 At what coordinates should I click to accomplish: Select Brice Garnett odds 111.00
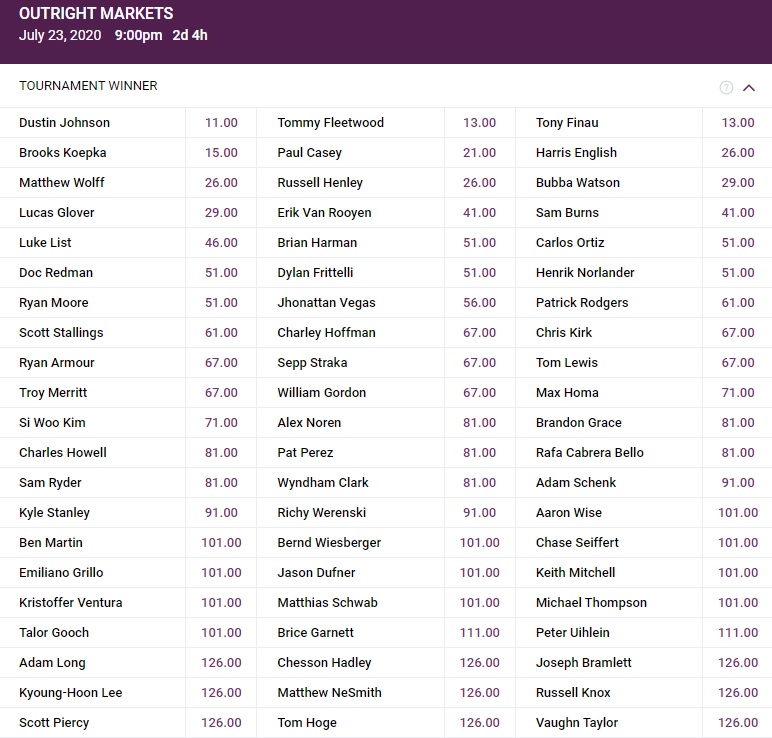(x=480, y=633)
